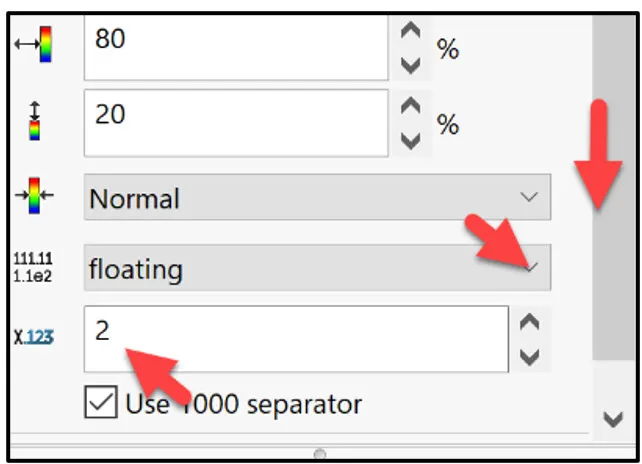Viewport: 642px width, 464px height.
Task: Click the color legend height icon
Action: click(x=35, y=120)
